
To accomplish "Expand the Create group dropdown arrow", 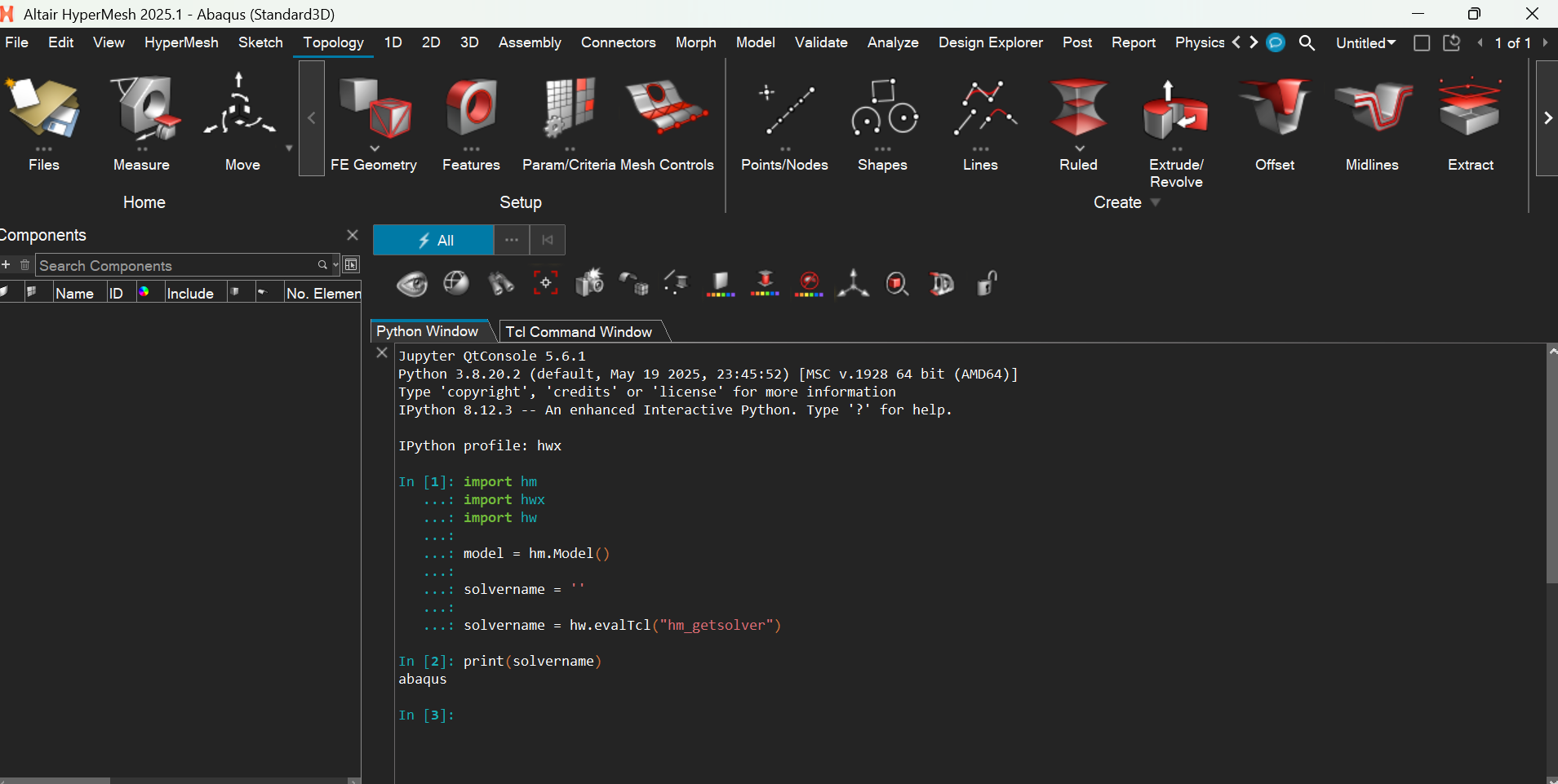I will point(1155,202).
